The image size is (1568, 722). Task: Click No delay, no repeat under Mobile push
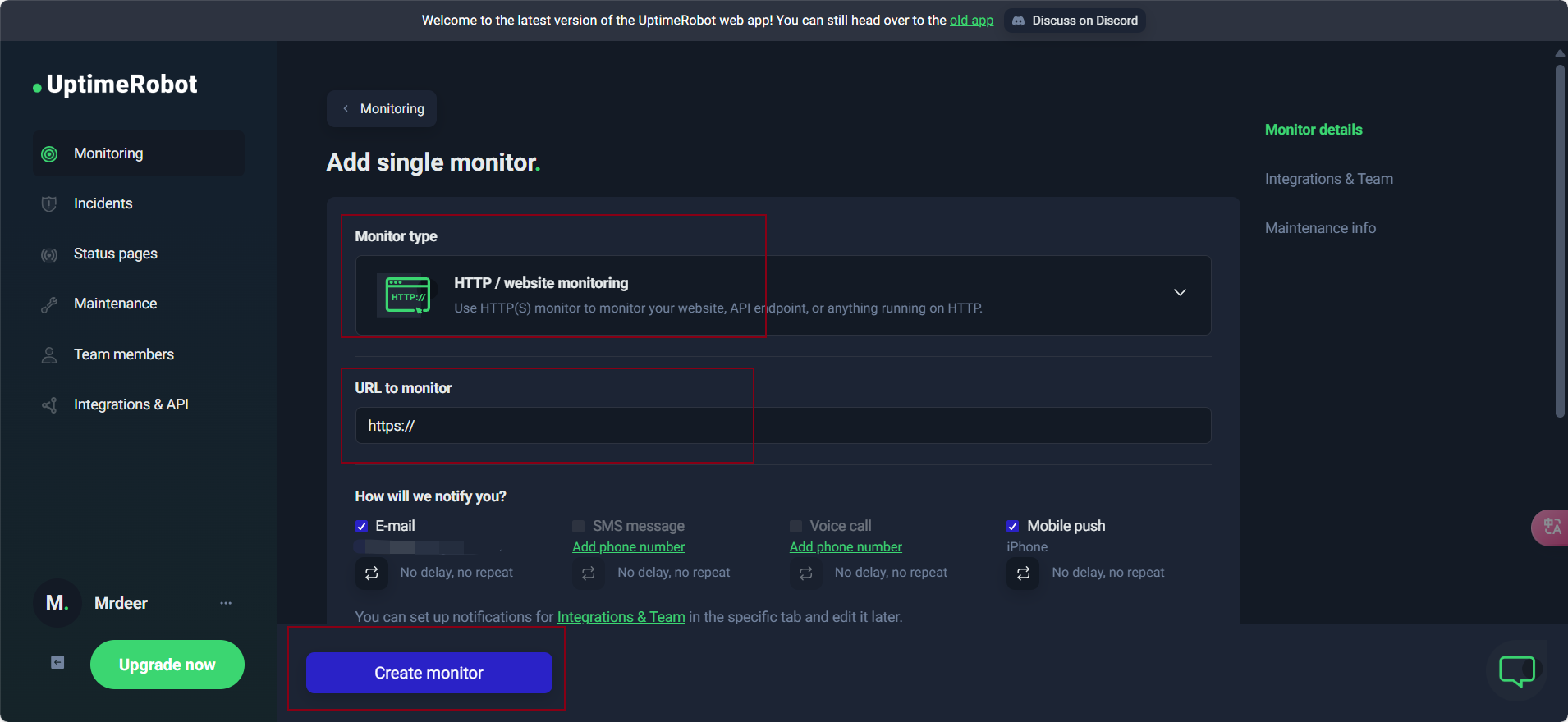(1108, 573)
